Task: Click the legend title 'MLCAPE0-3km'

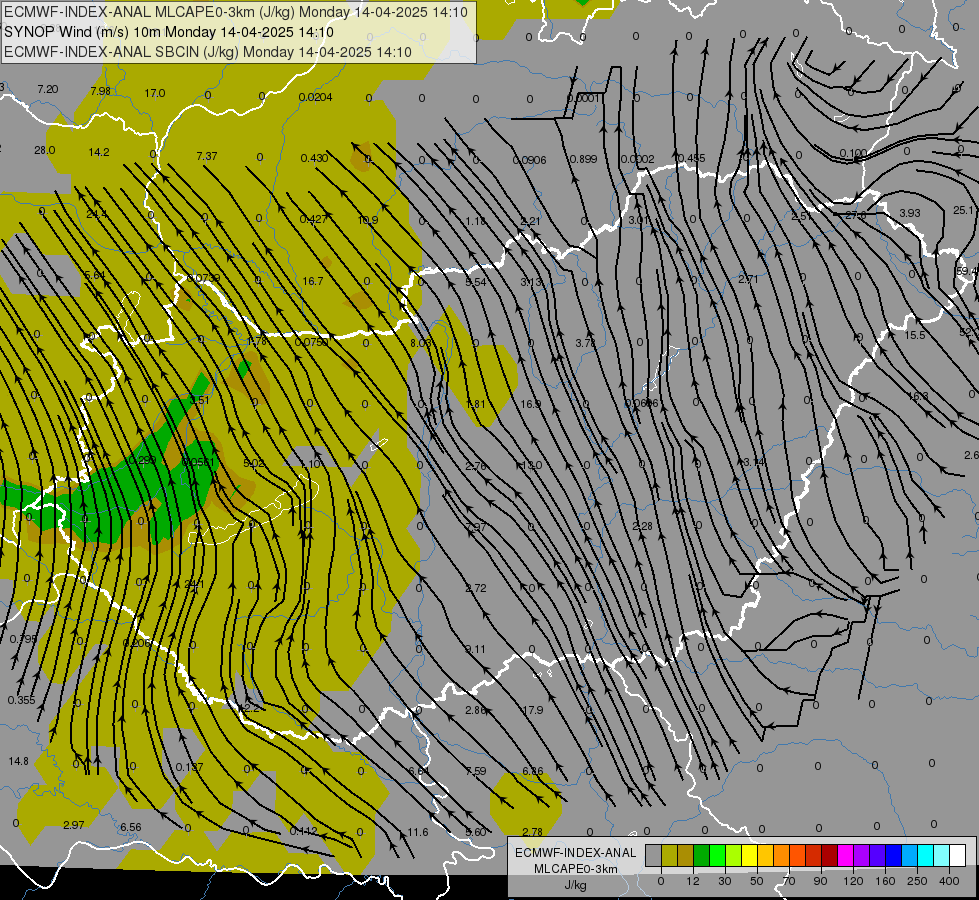Action: pyautogui.click(x=575, y=869)
